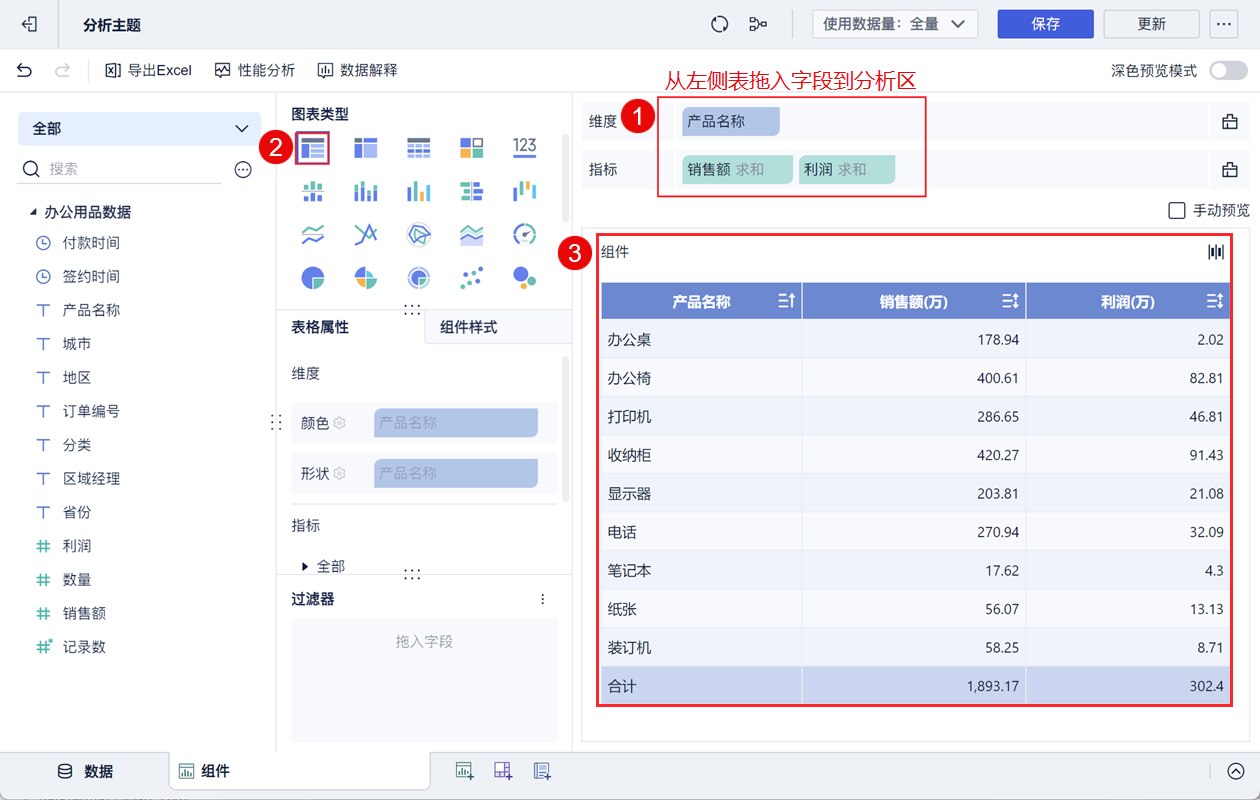Screen dimensions: 1260x800
Task: Select the area chart type
Action: point(472,234)
